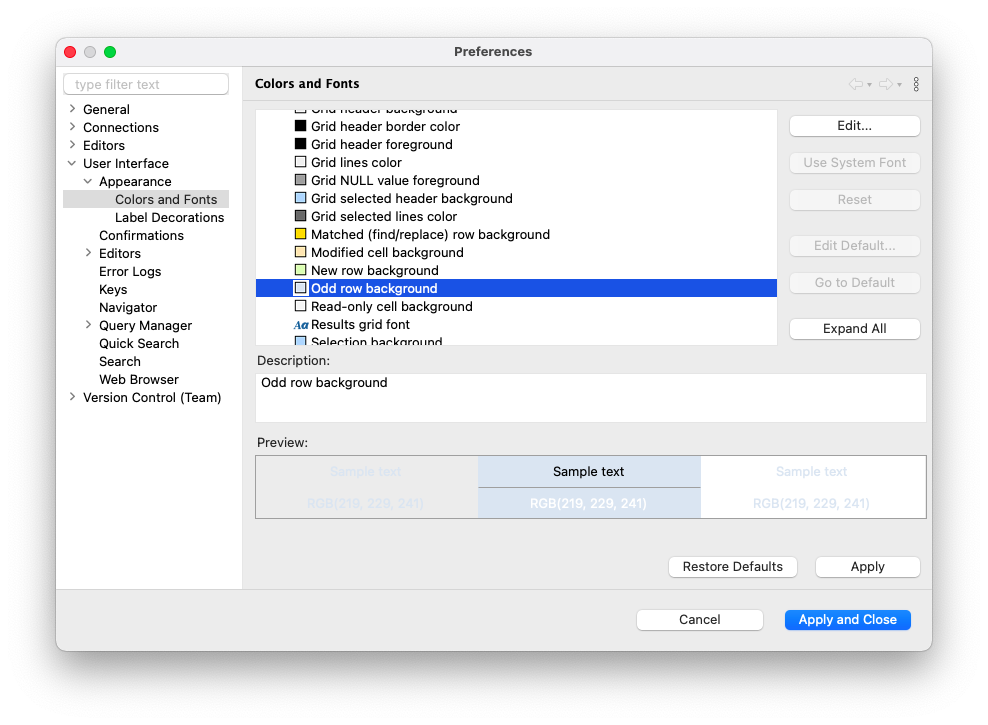Open the three-dot view menu icon

[x=916, y=84]
